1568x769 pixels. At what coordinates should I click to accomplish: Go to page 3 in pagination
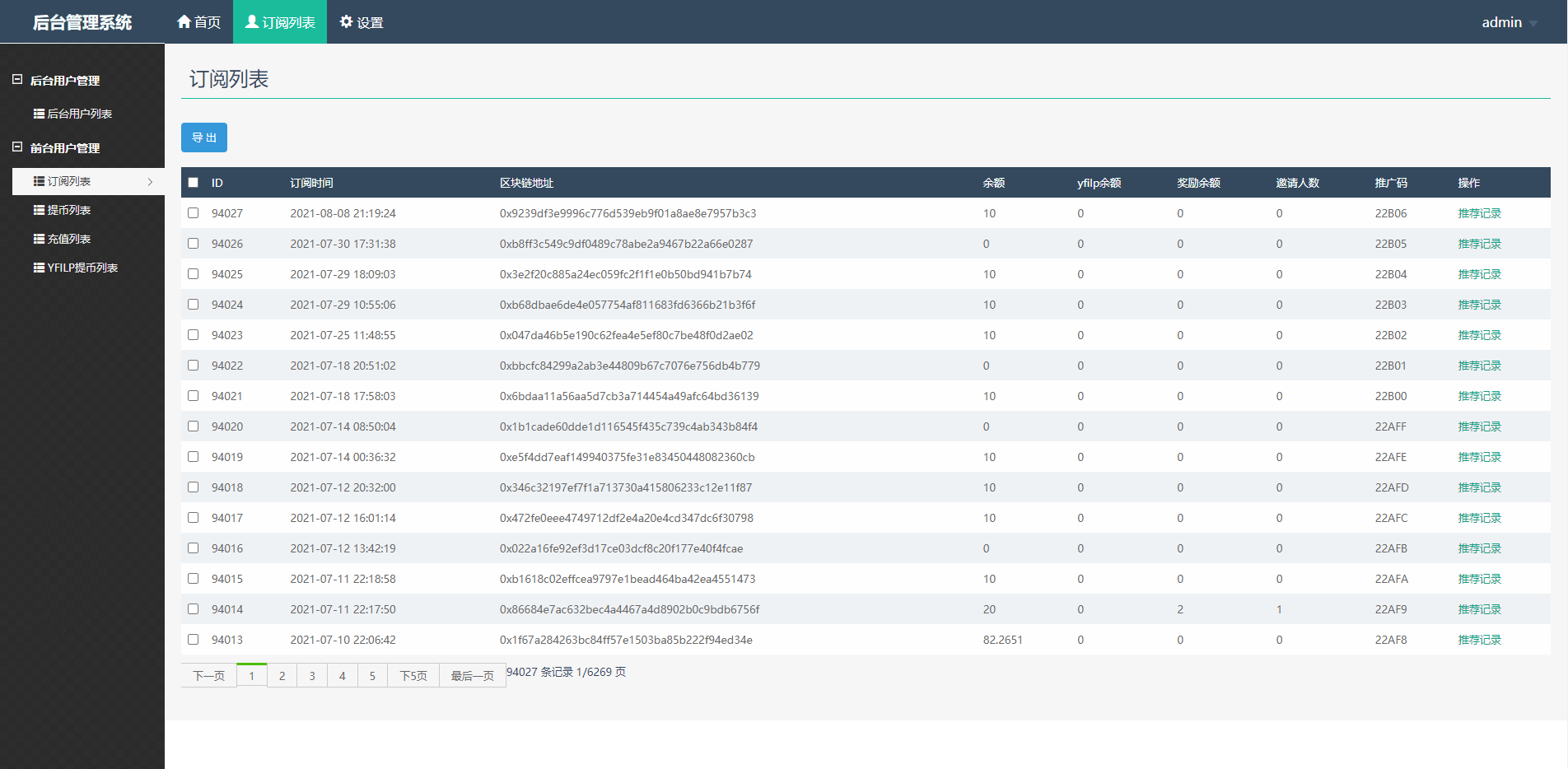(312, 676)
